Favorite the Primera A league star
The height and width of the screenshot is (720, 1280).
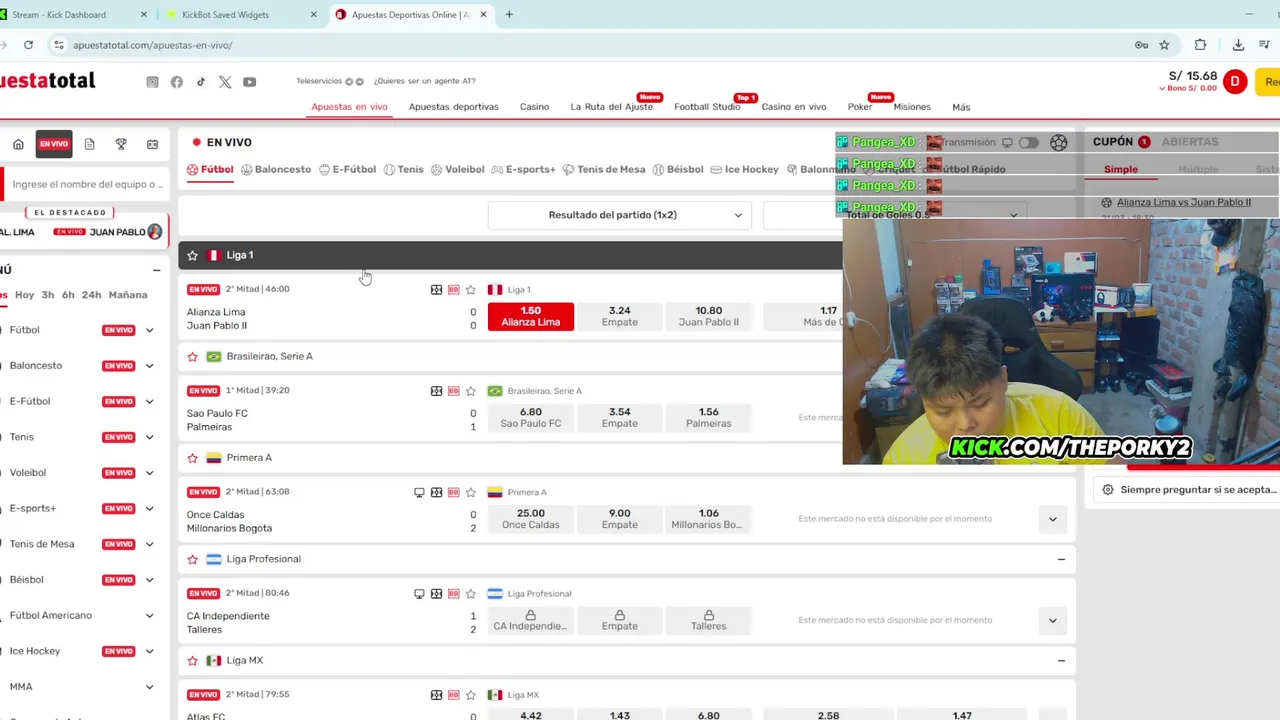click(x=192, y=457)
